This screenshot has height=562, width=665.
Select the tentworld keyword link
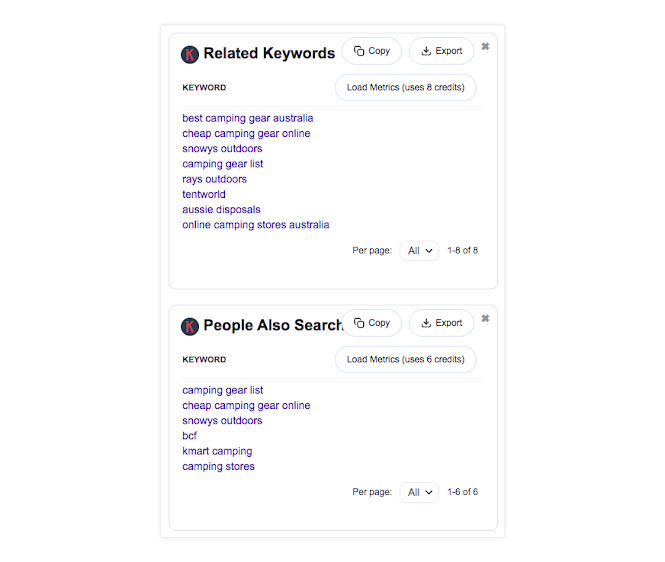204,194
